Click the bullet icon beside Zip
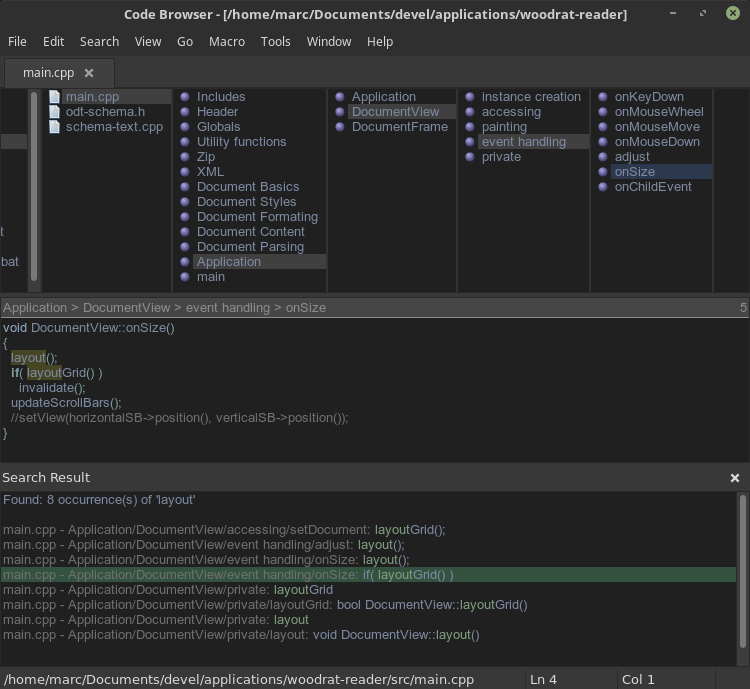The width and height of the screenshot is (750, 689). [x=185, y=156]
